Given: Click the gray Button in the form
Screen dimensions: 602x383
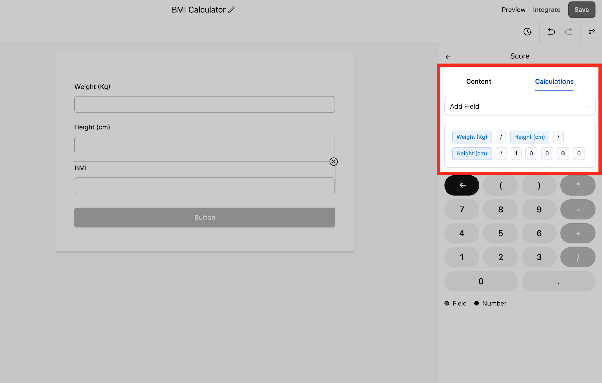Looking at the screenshot, I should 205,218.
